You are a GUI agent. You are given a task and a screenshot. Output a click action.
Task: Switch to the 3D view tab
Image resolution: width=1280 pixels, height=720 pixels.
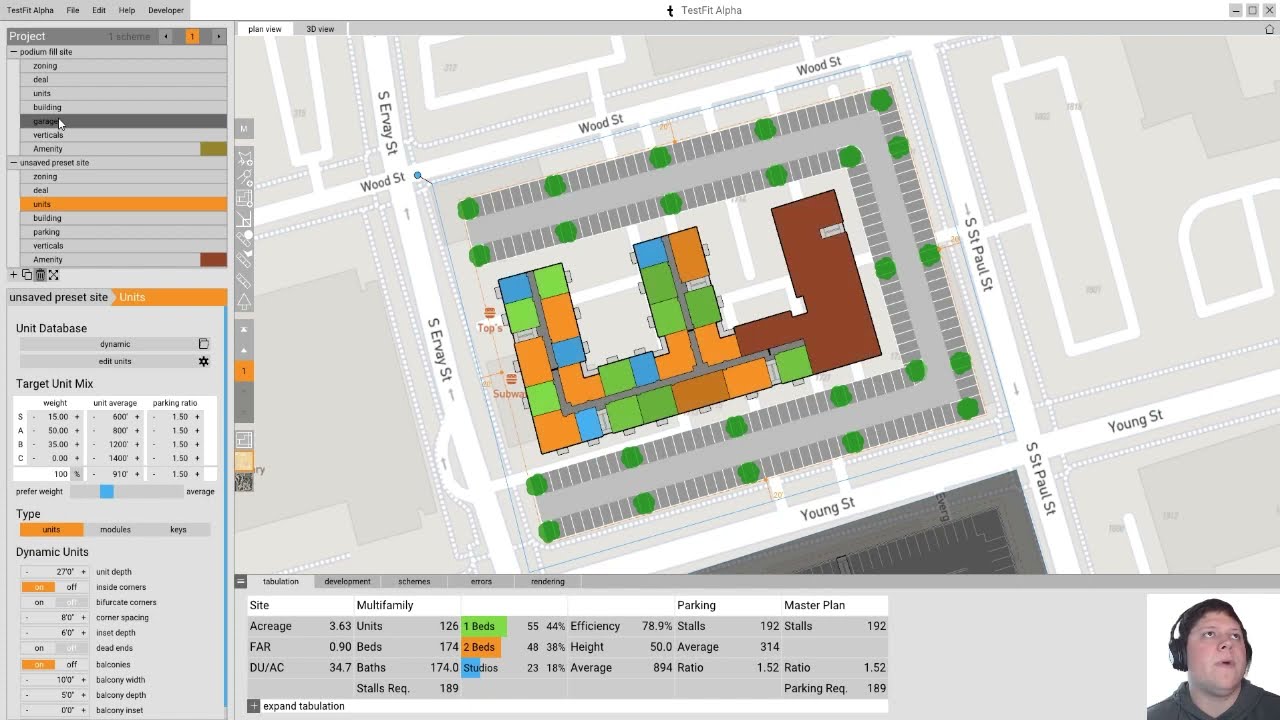[320, 29]
